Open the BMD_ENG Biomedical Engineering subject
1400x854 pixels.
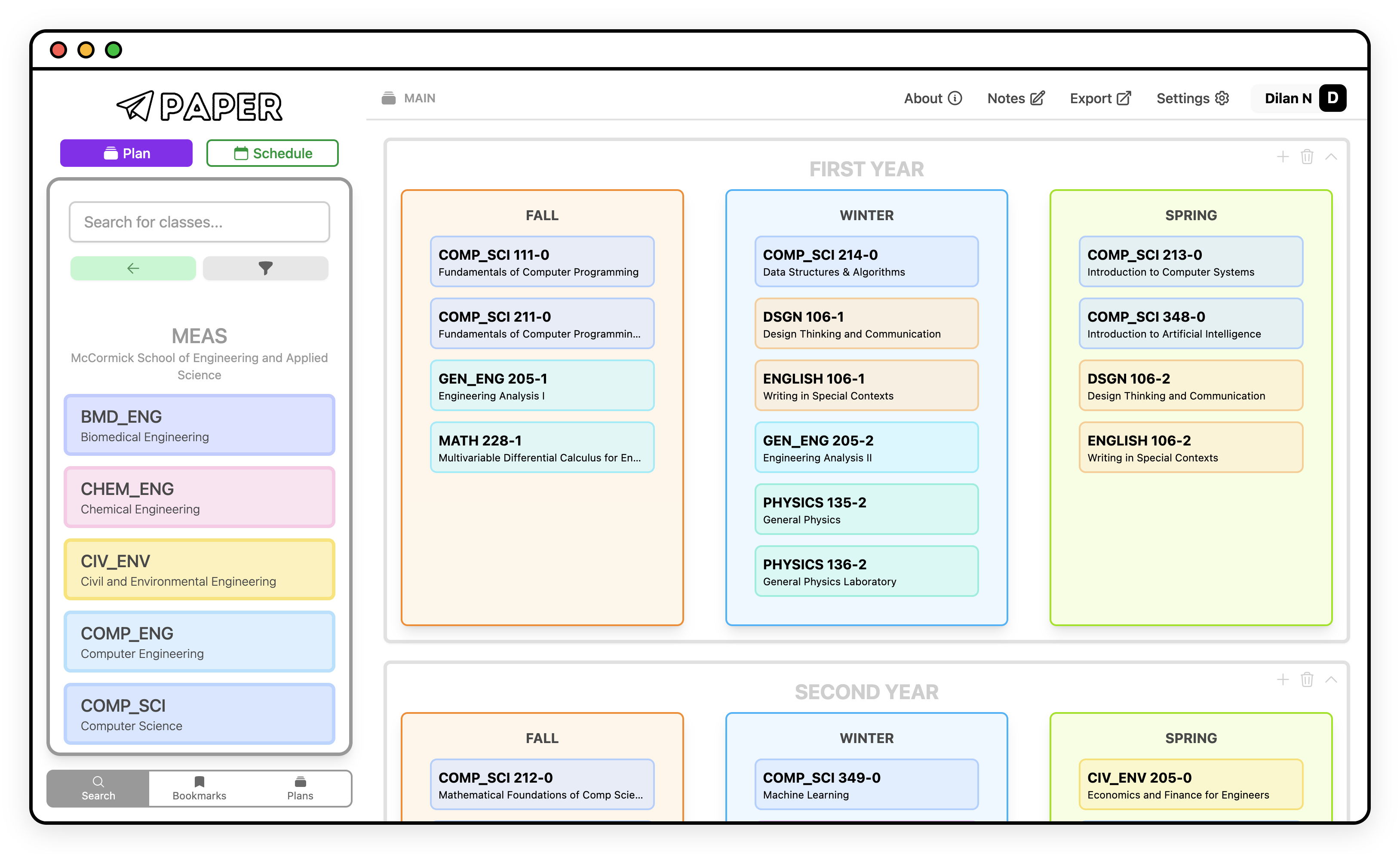[x=200, y=425]
